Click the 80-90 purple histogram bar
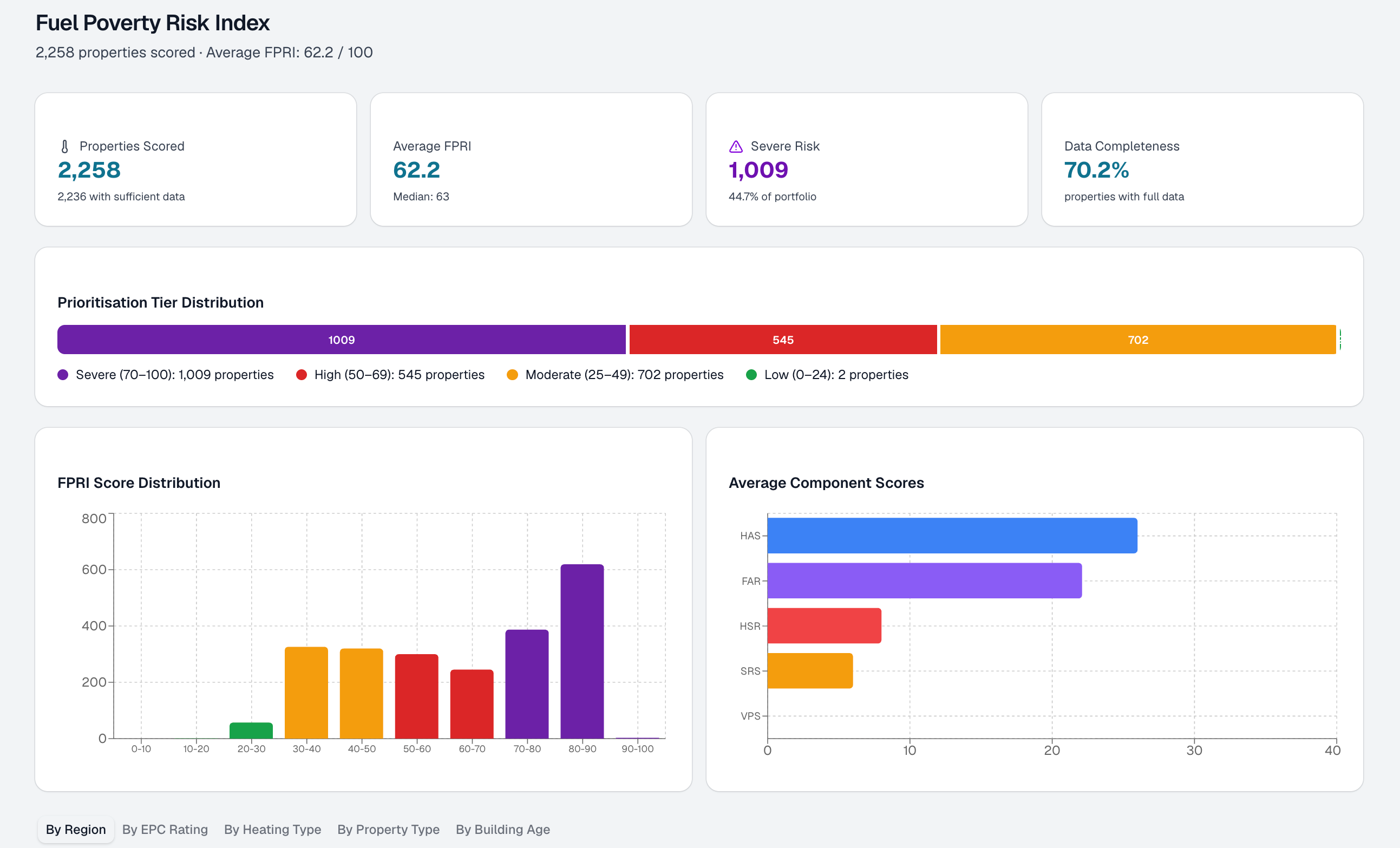This screenshot has width=1400, height=848. coord(583,651)
